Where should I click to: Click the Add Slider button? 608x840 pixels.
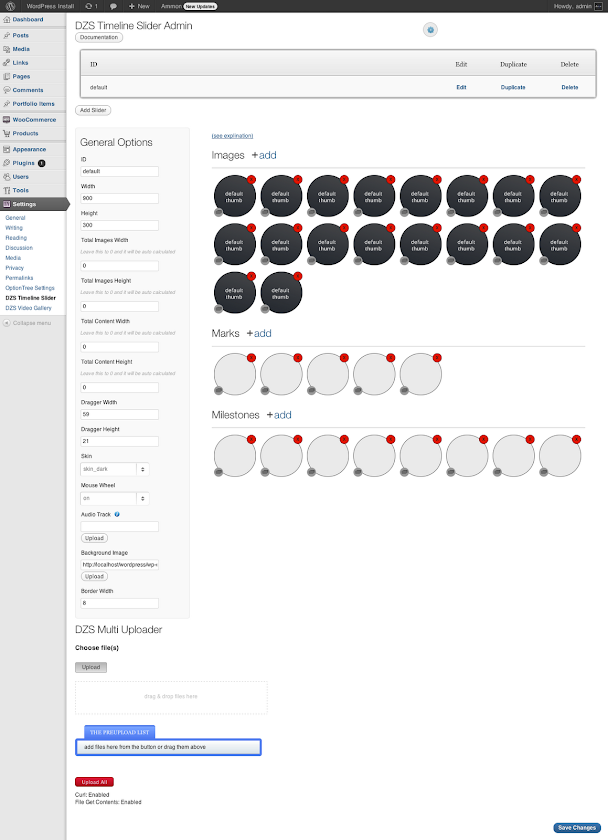93,110
